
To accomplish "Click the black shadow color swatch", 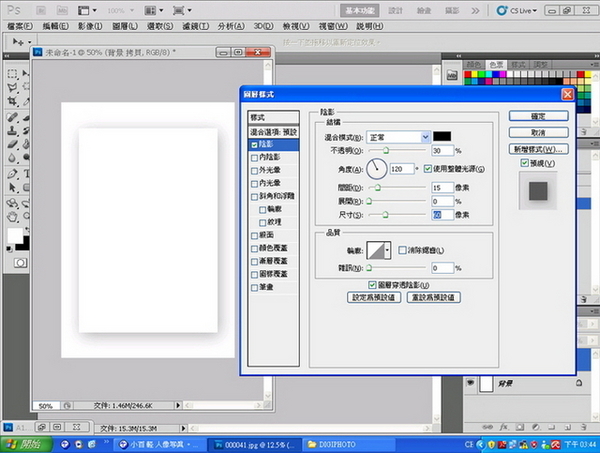I will [x=442, y=137].
